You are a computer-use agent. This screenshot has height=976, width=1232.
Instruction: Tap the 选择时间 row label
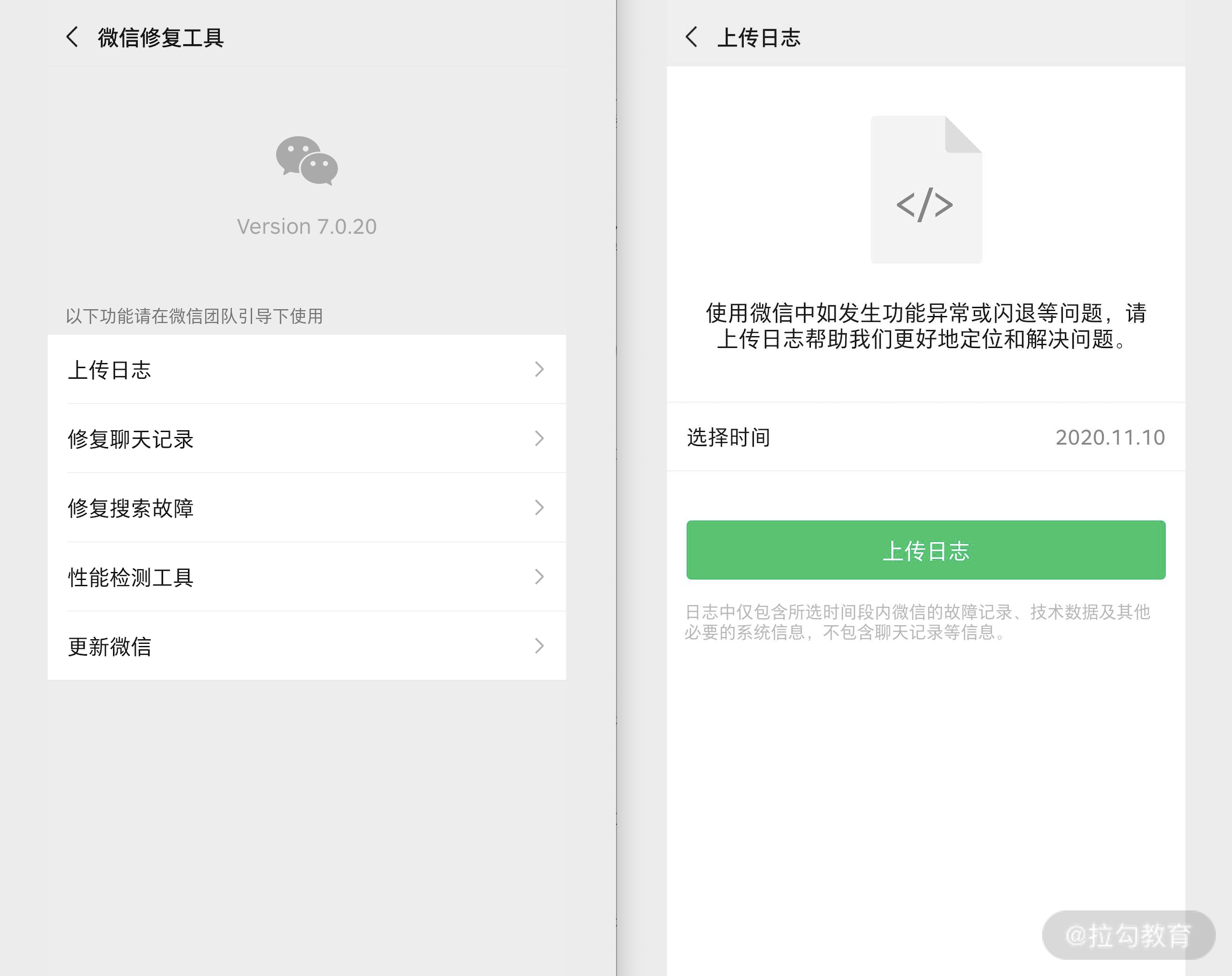click(x=728, y=437)
